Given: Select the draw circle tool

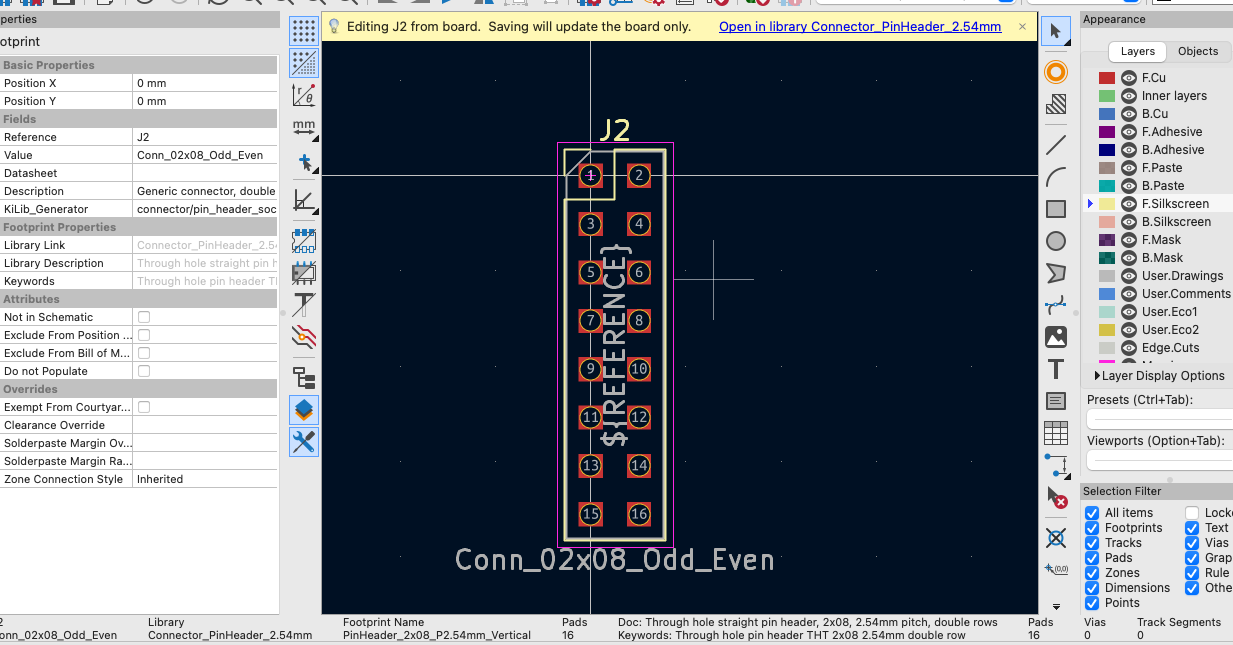Looking at the screenshot, I should tap(1055, 241).
